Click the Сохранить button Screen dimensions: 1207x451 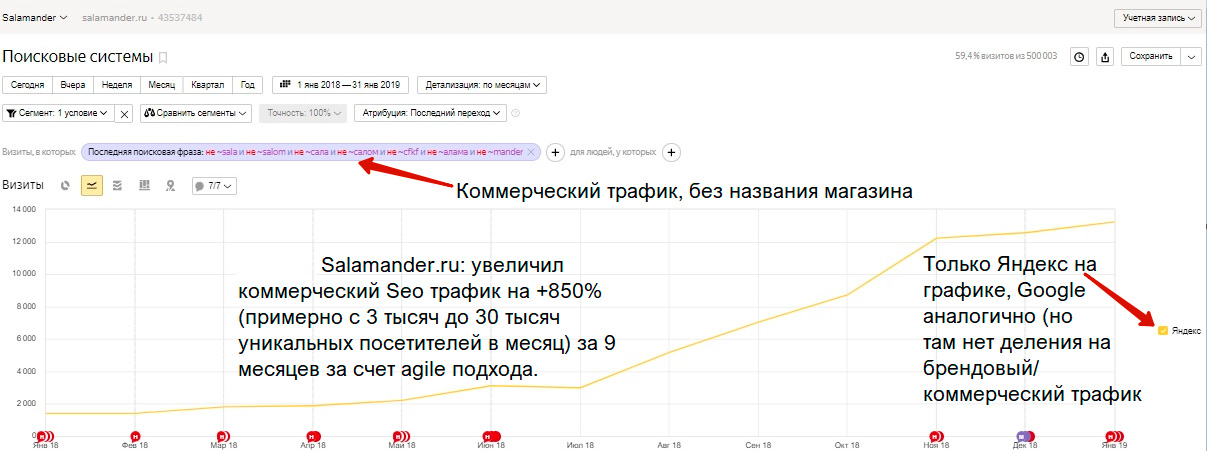coord(1150,57)
